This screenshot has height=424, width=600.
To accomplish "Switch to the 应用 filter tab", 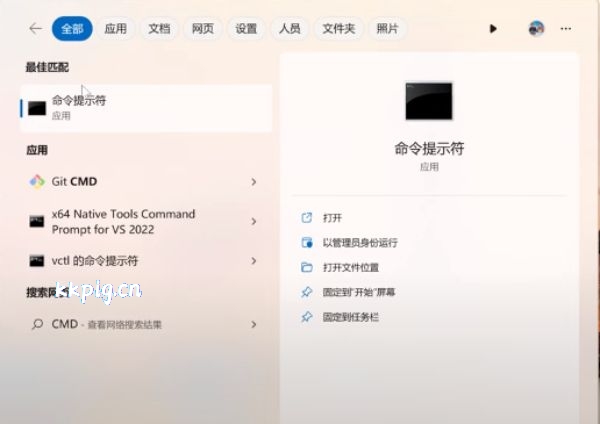I will (116, 29).
